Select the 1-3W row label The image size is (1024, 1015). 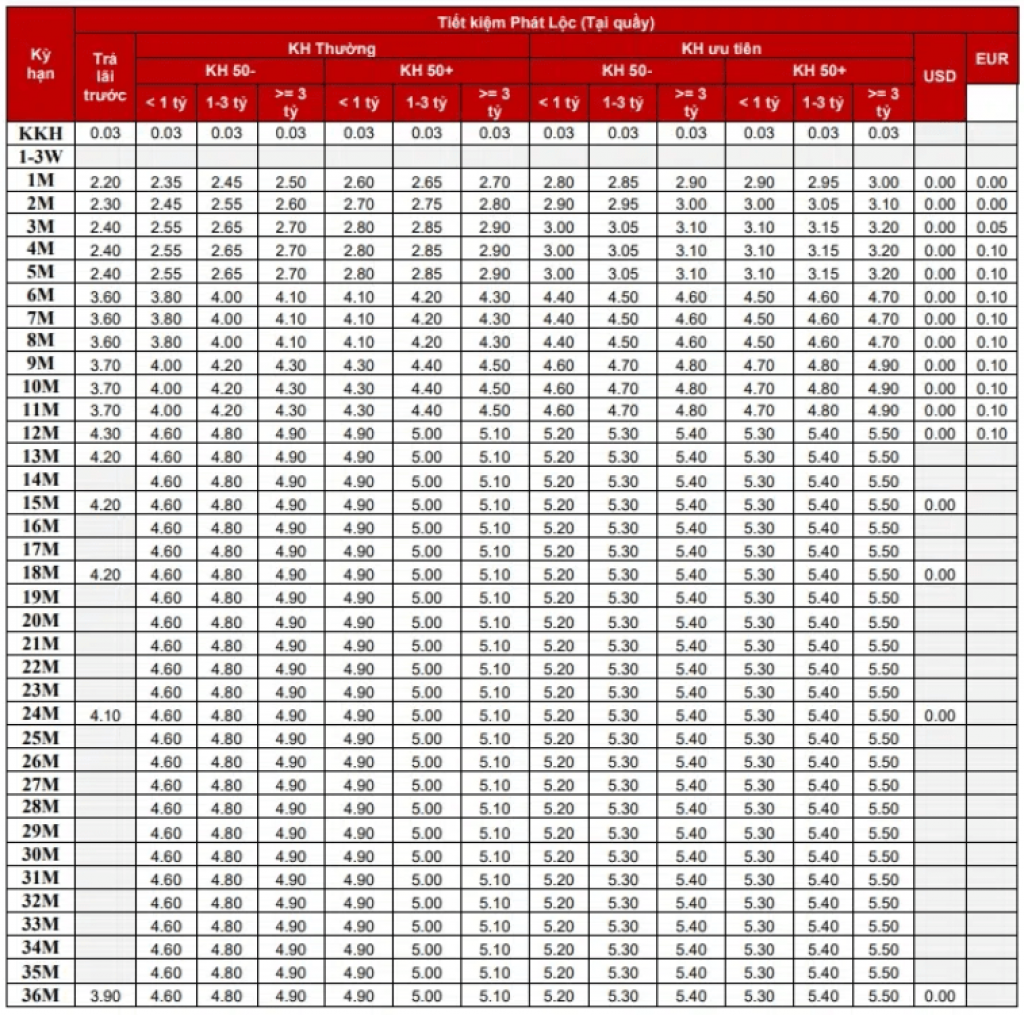41,156
